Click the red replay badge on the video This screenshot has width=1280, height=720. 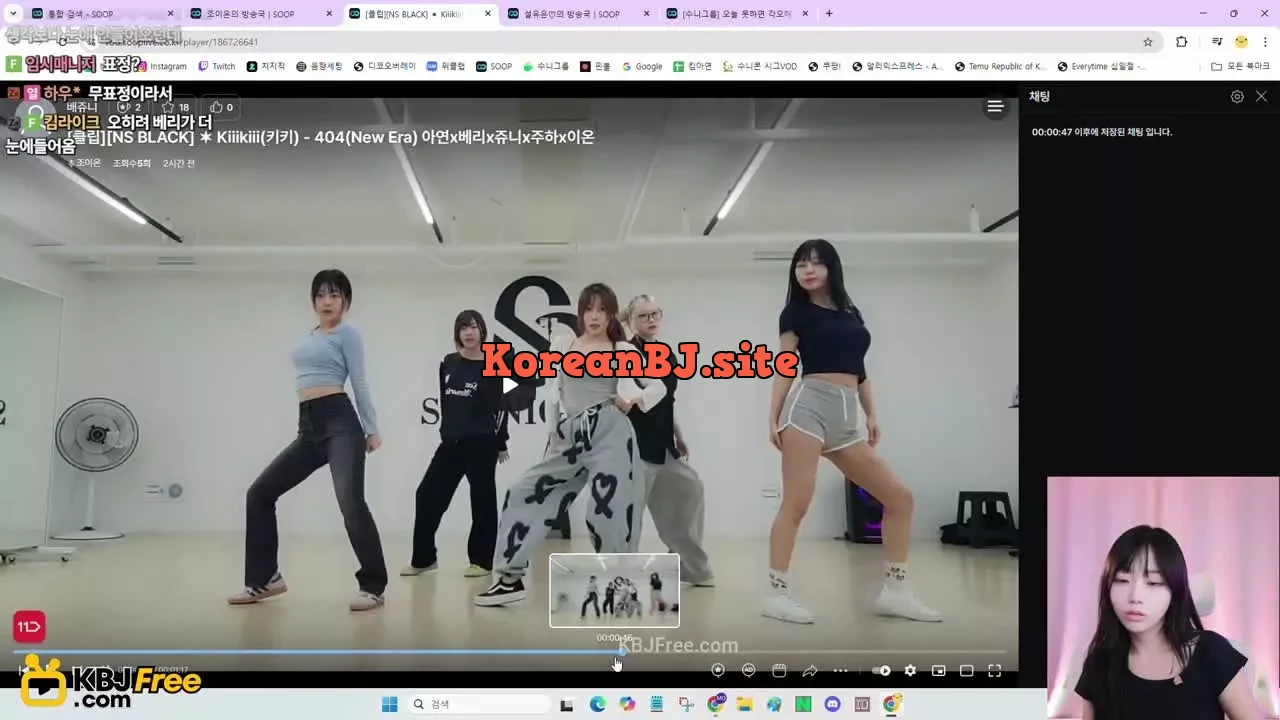[x=29, y=627]
